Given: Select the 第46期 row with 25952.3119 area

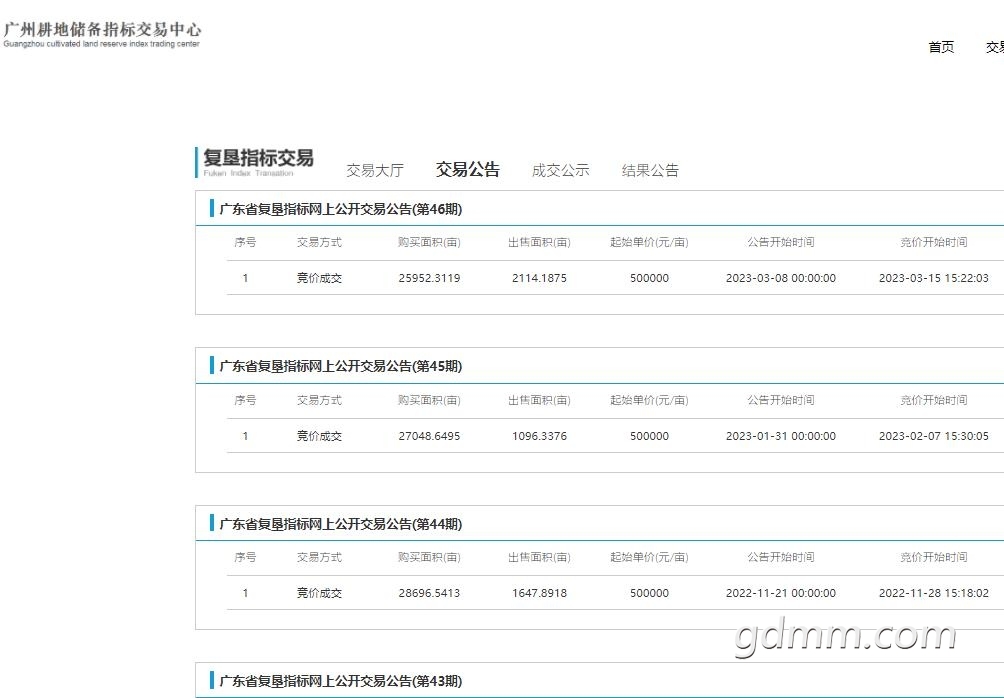Looking at the screenshot, I should click(615, 278).
